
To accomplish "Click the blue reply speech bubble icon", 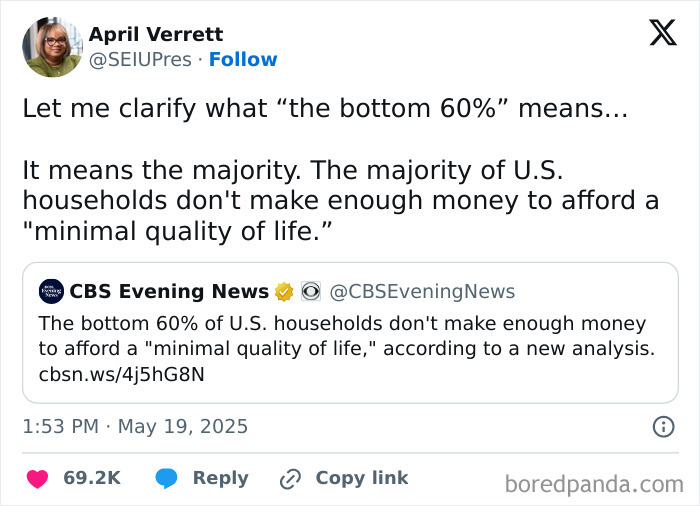I will coord(167,479).
